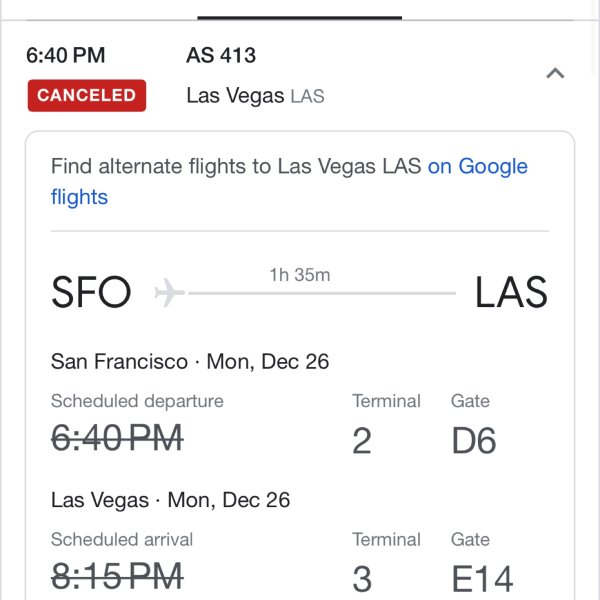Select the active tab underline at top
Image resolution: width=600 pixels, height=600 pixels.
(300, 18)
